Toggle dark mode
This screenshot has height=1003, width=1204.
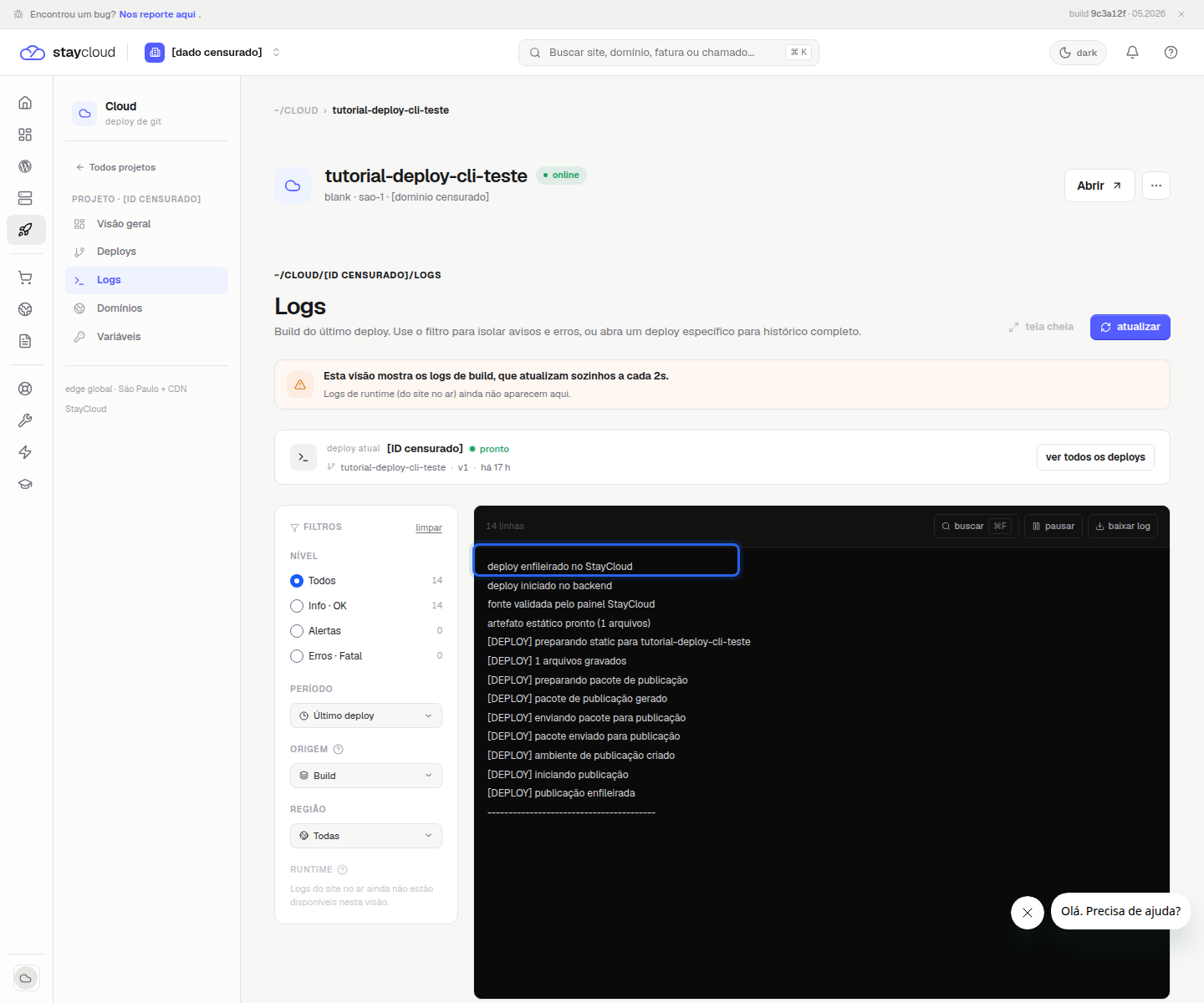click(1079, 53)
